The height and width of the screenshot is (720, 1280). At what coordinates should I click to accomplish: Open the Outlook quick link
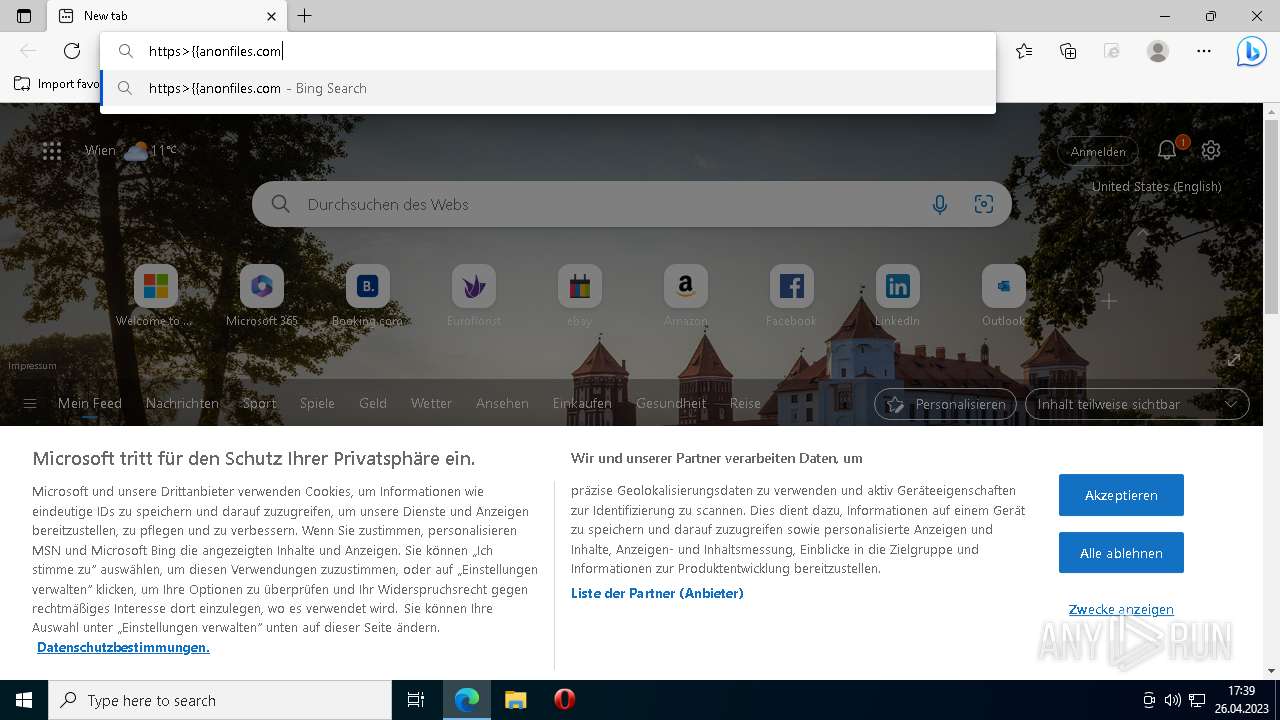pos(1003,296)
